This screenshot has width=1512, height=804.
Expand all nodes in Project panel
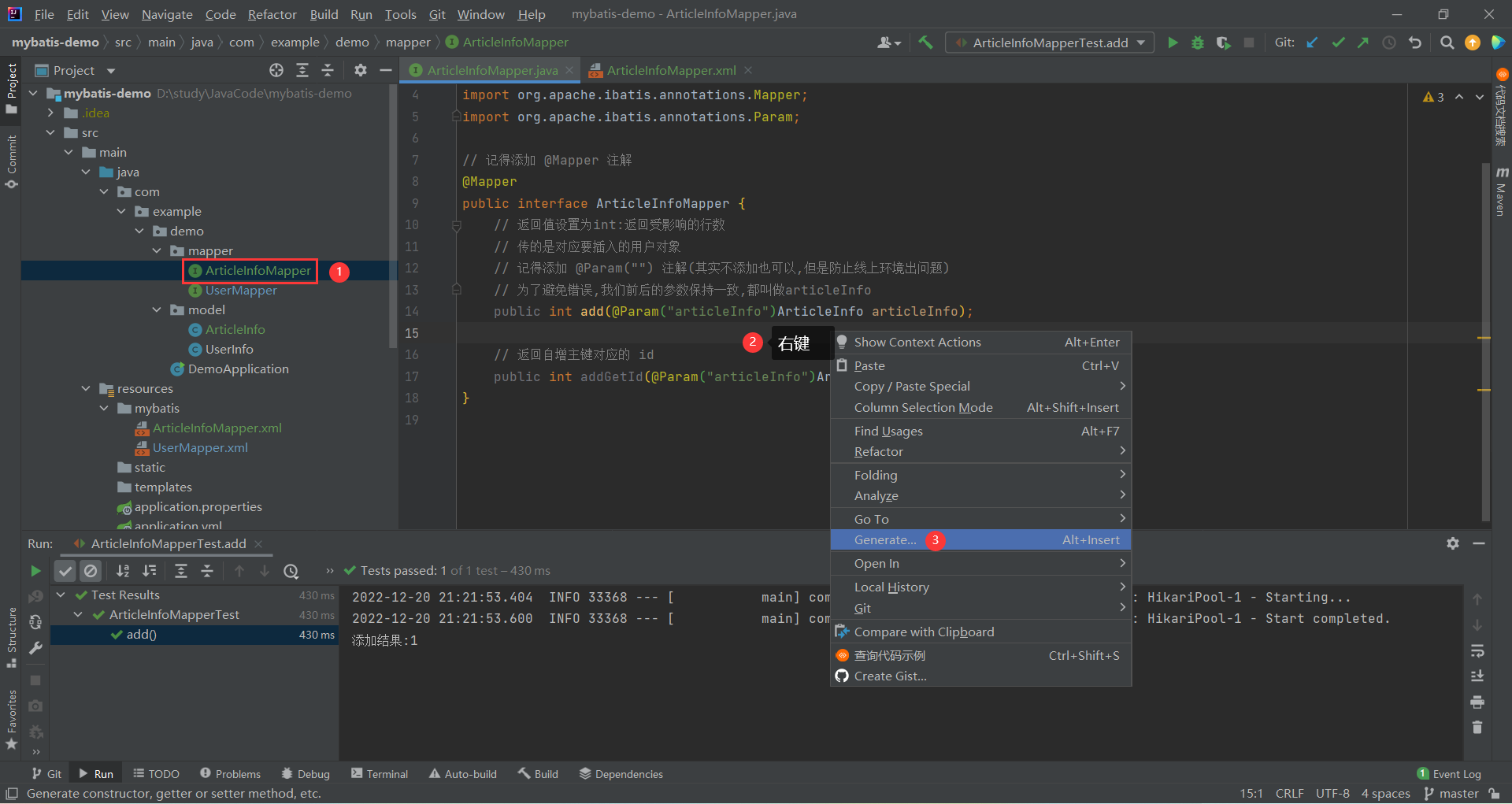point(302,70)
